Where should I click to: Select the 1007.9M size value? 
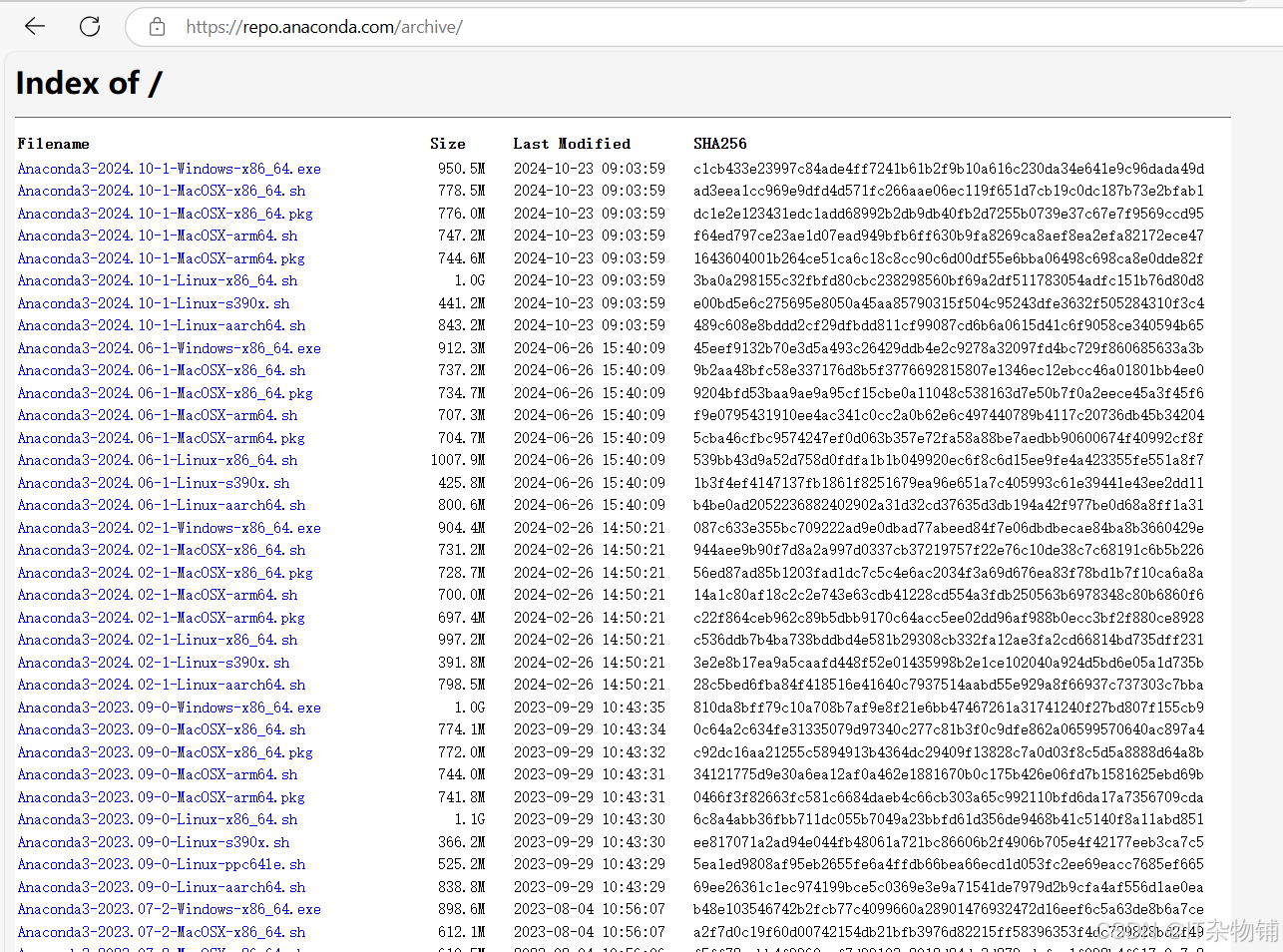pos(458,460)
